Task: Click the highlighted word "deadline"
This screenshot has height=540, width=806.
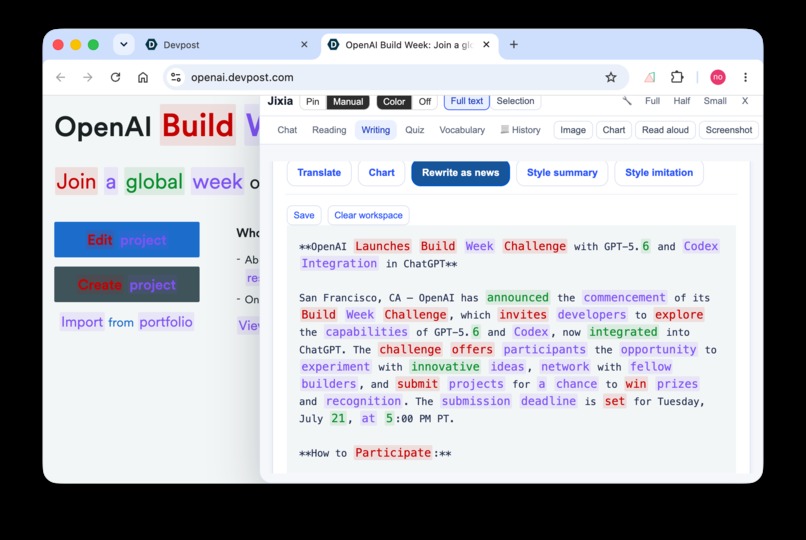Action: (x=548, y=401)
